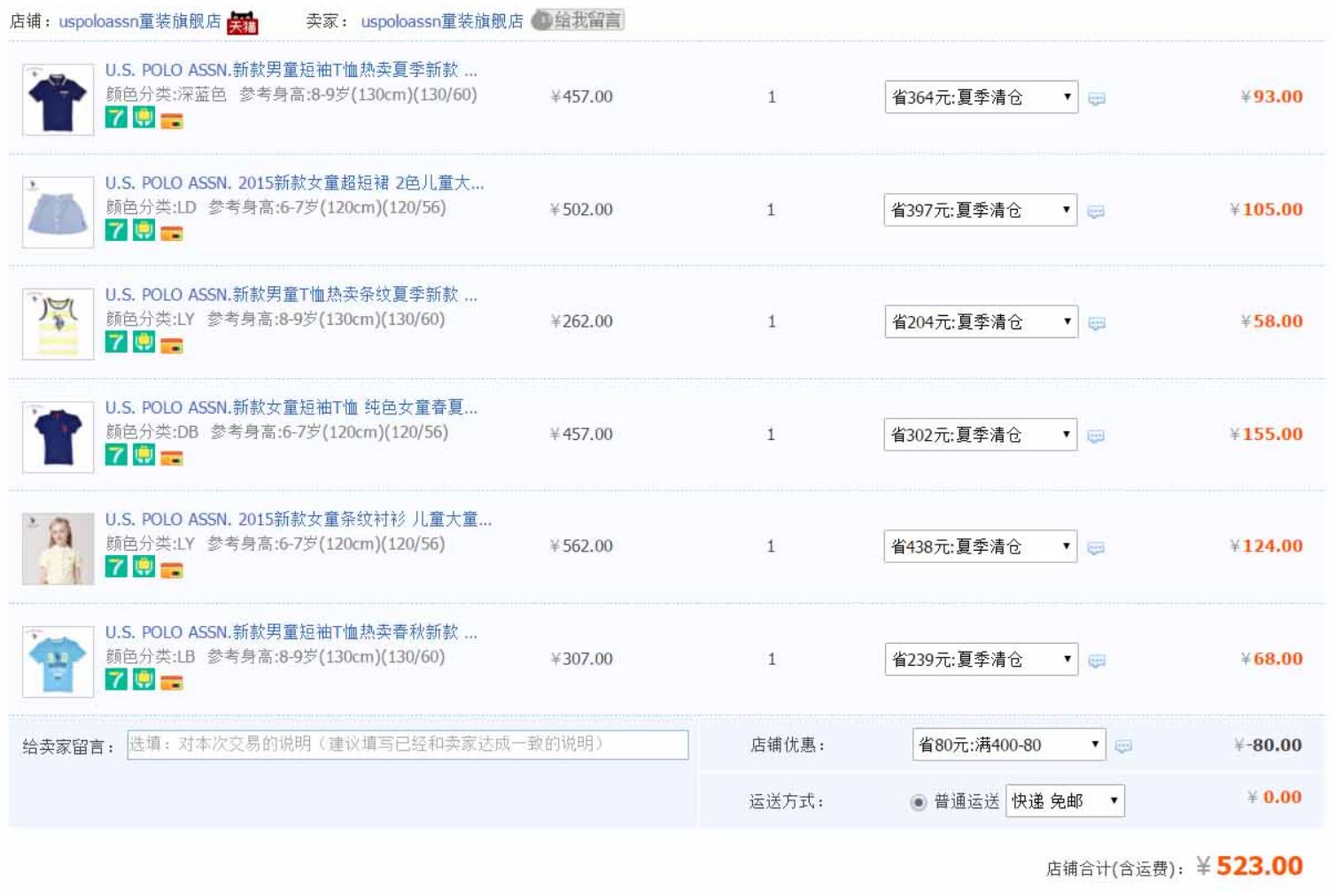Image resolution: width=1335 pixels, height=896 pixels.
Task: Click the store total ¥523.00
Action: click(x=1249, y=866)
